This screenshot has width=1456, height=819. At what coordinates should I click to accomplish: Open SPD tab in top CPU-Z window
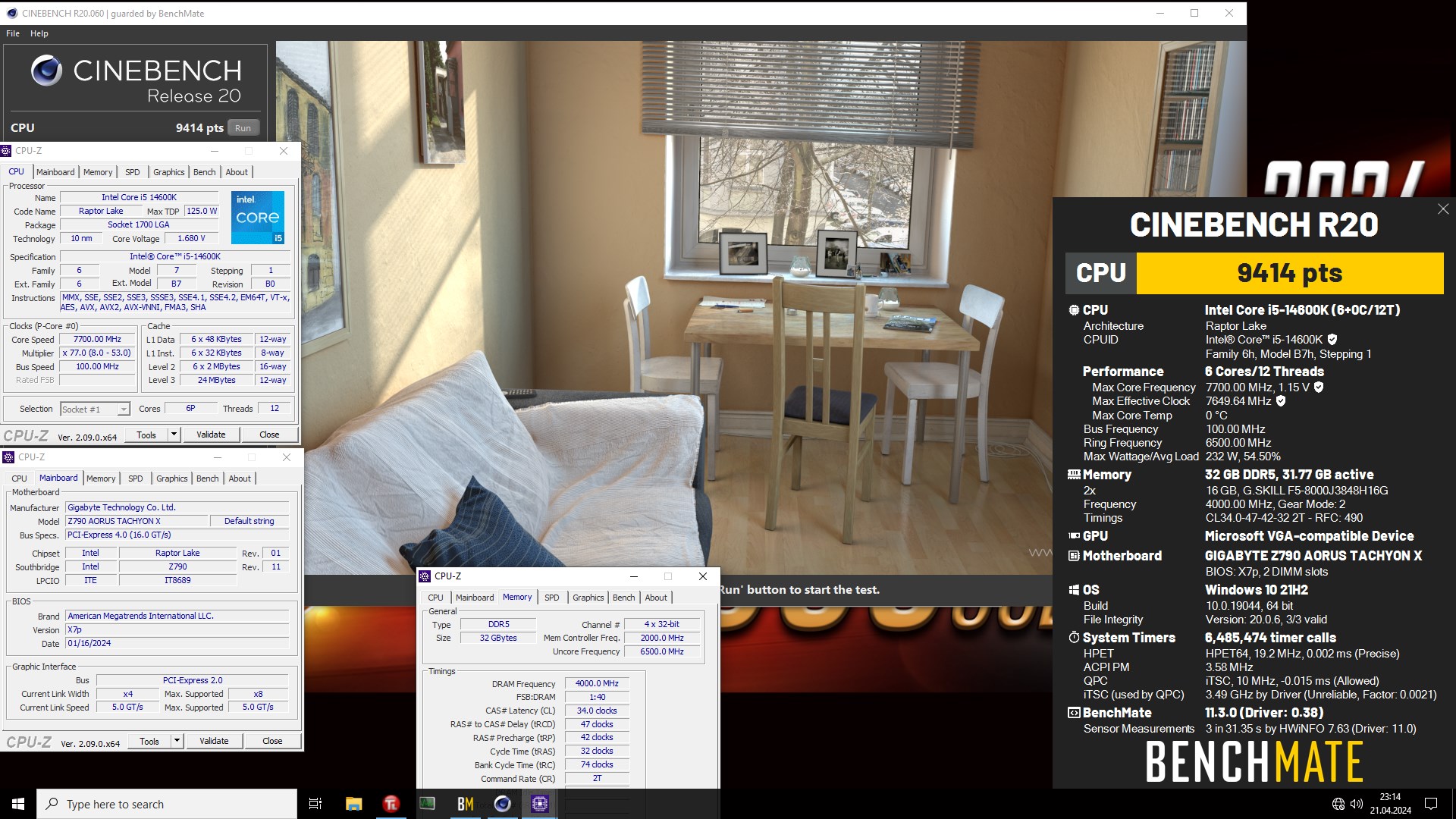click(x=133, y=172)
